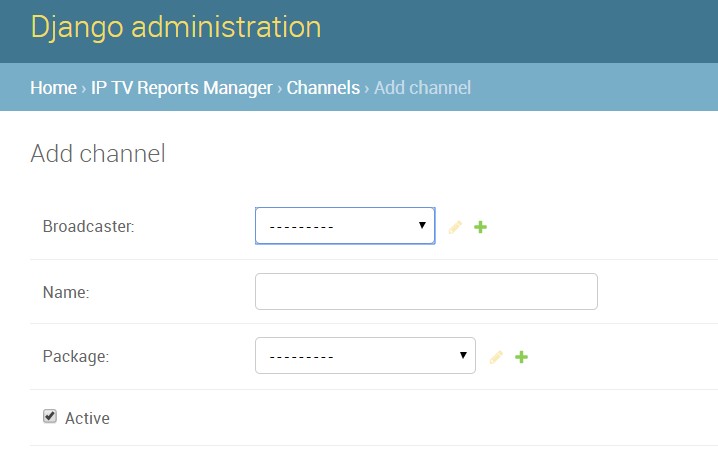
Task: Add a new broadcaster with the green plus
Action: tap(480, 227)
